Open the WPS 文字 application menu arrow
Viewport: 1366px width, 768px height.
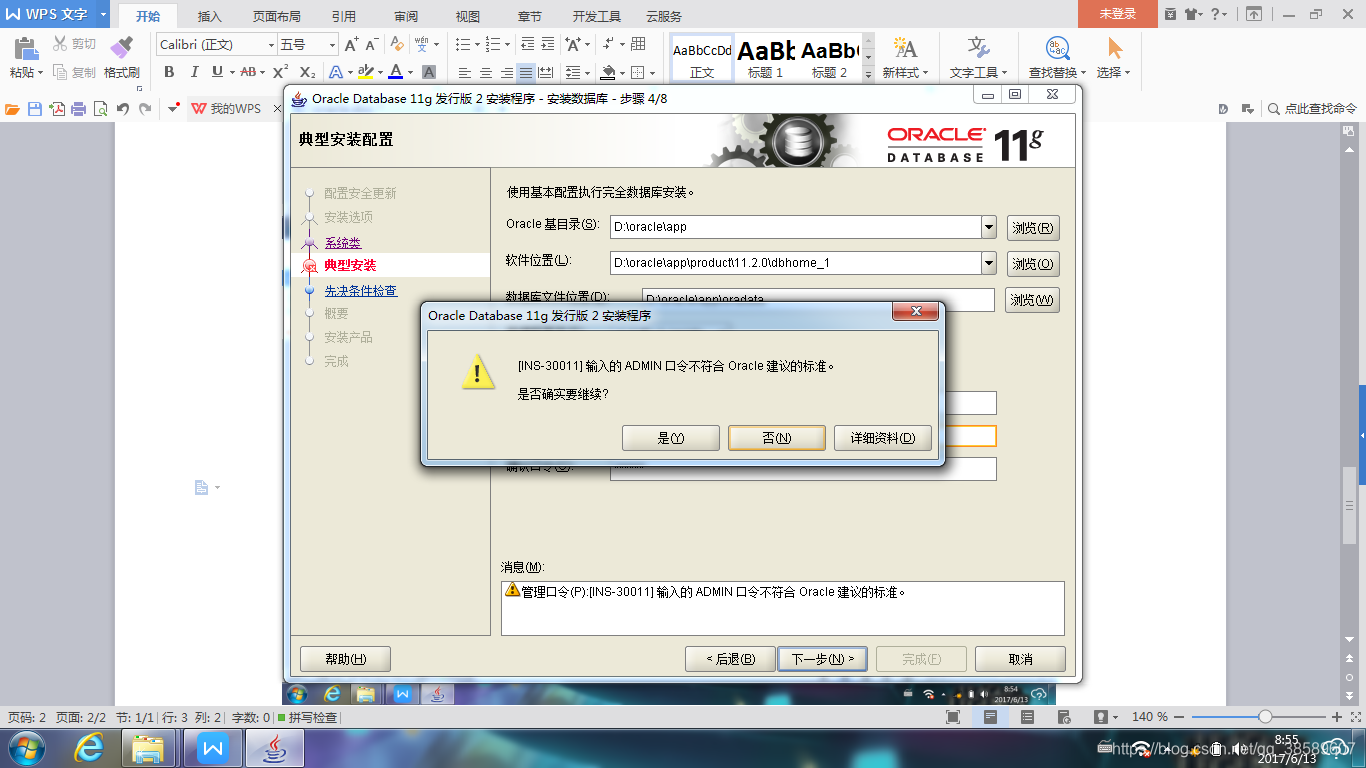tap(103, 14)
